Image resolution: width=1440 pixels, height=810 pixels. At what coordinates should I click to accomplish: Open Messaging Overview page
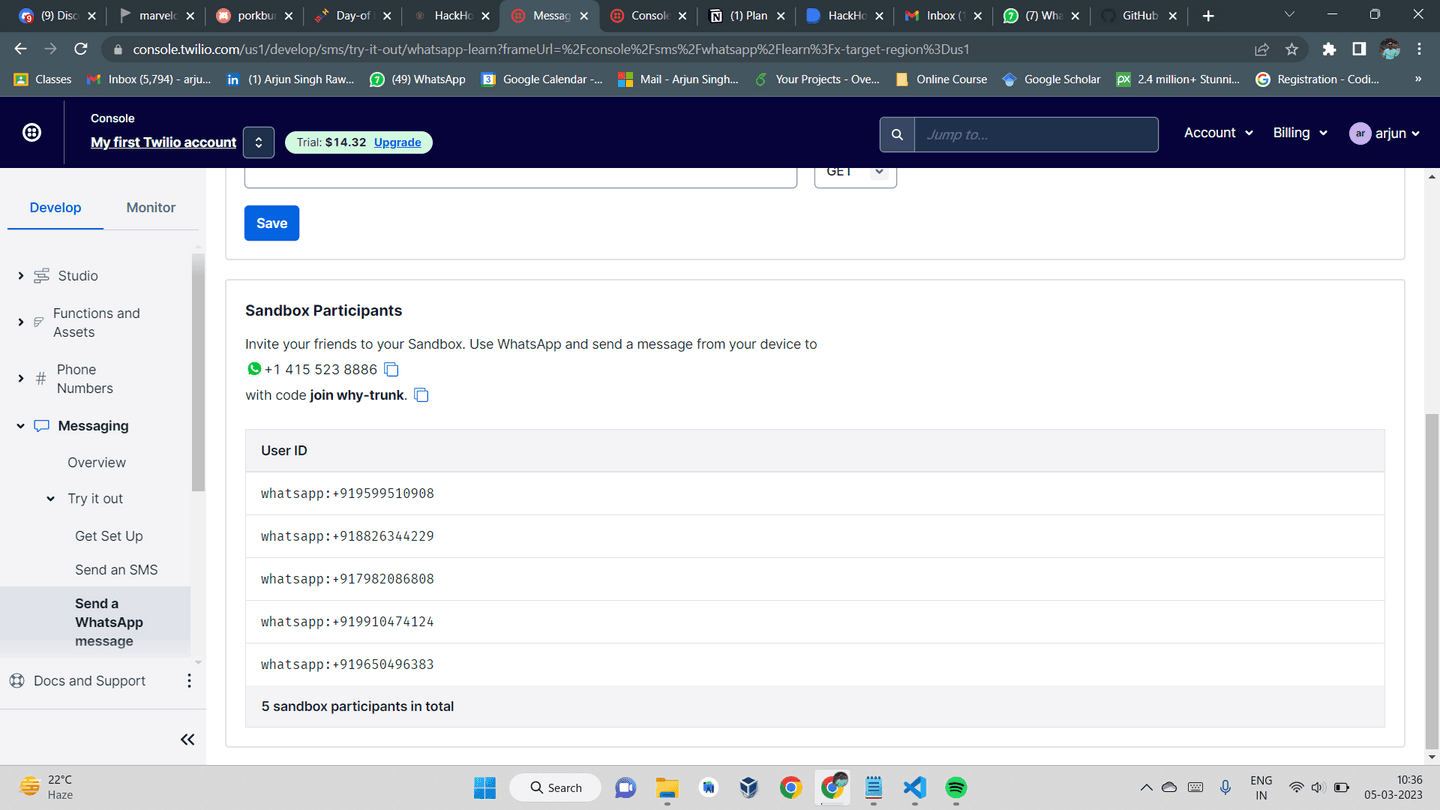[x=97, y=463]
